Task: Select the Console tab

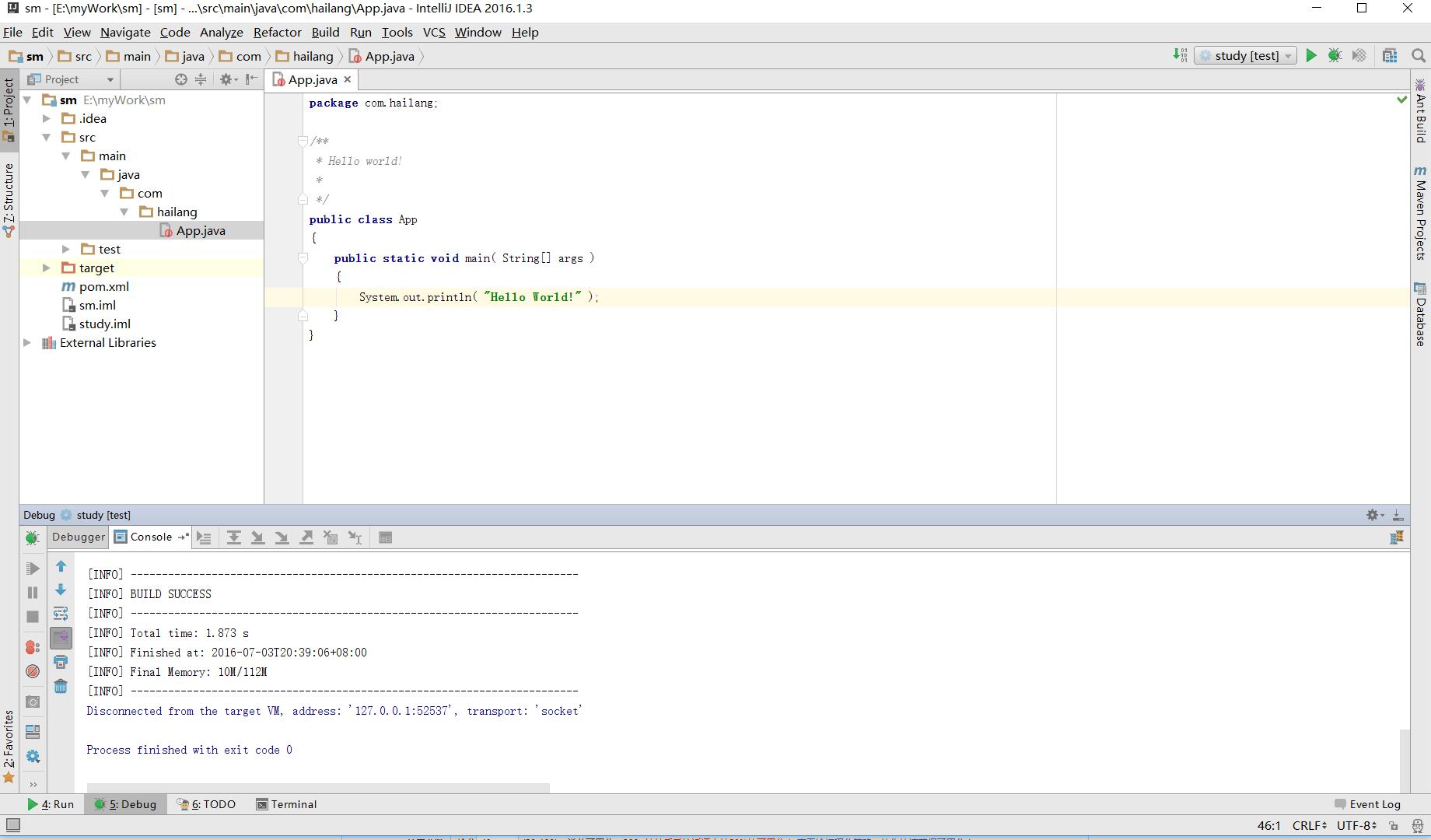Action: pyautogui.click(x=150, y=537)
